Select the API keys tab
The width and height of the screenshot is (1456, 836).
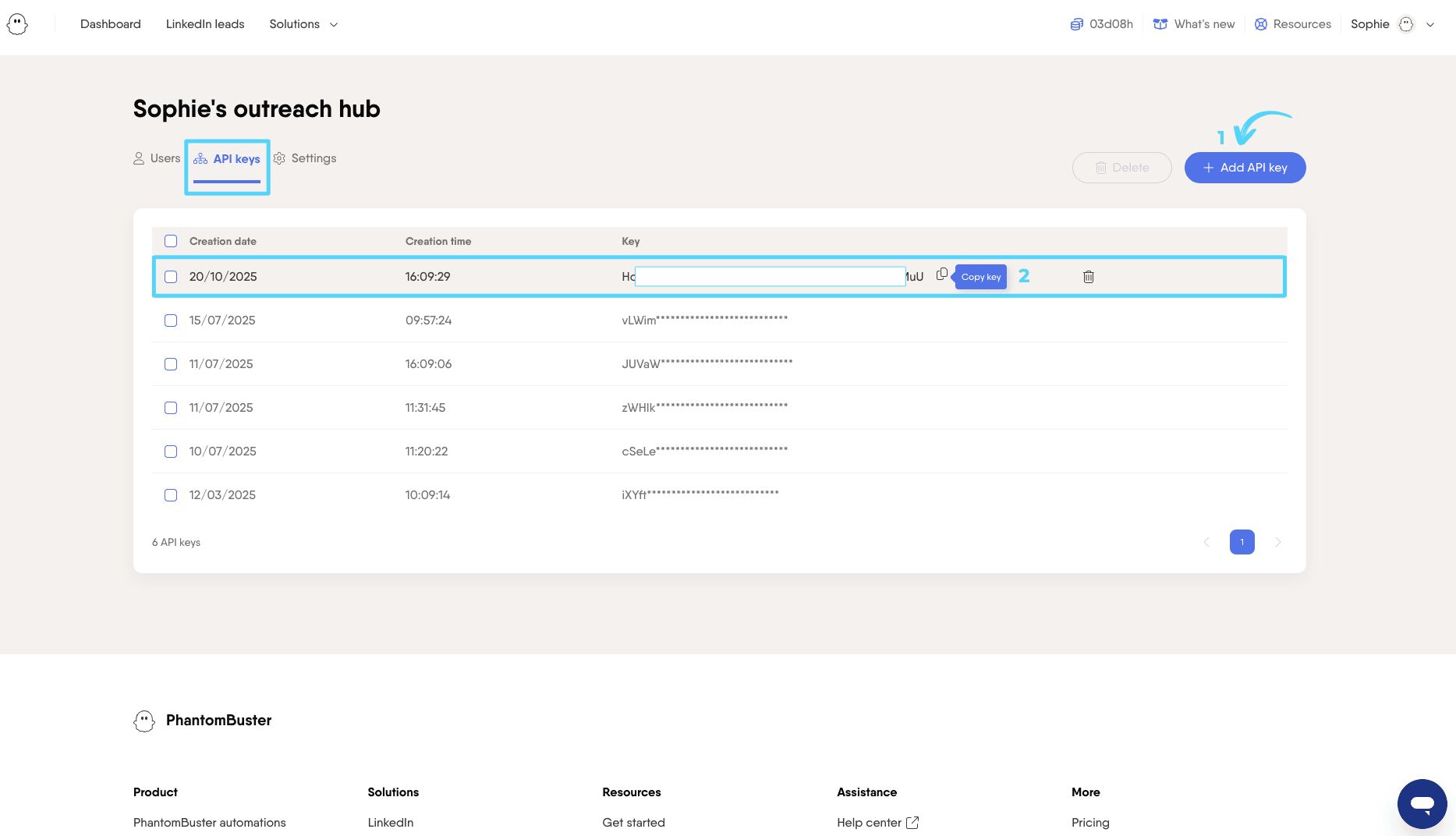[x=227, y=159]
